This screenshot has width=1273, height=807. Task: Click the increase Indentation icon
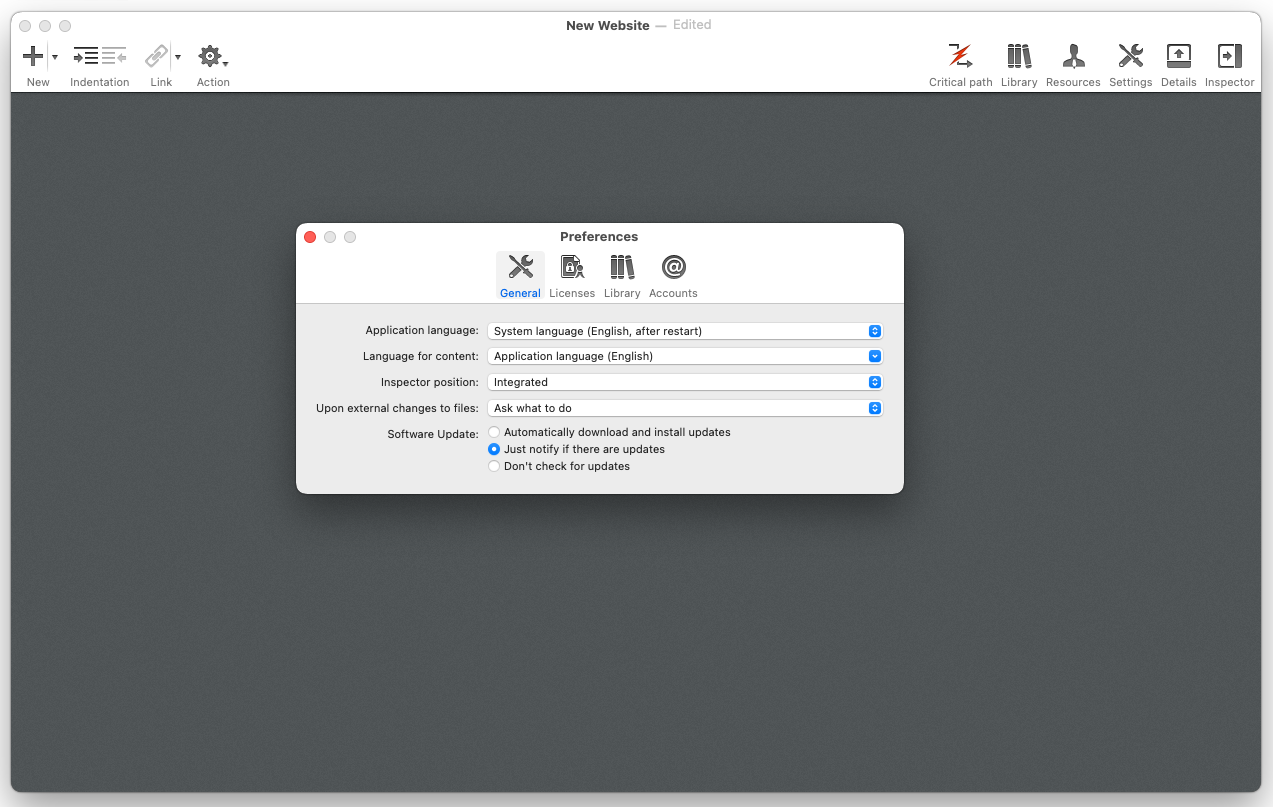click(x=86, y=57)
